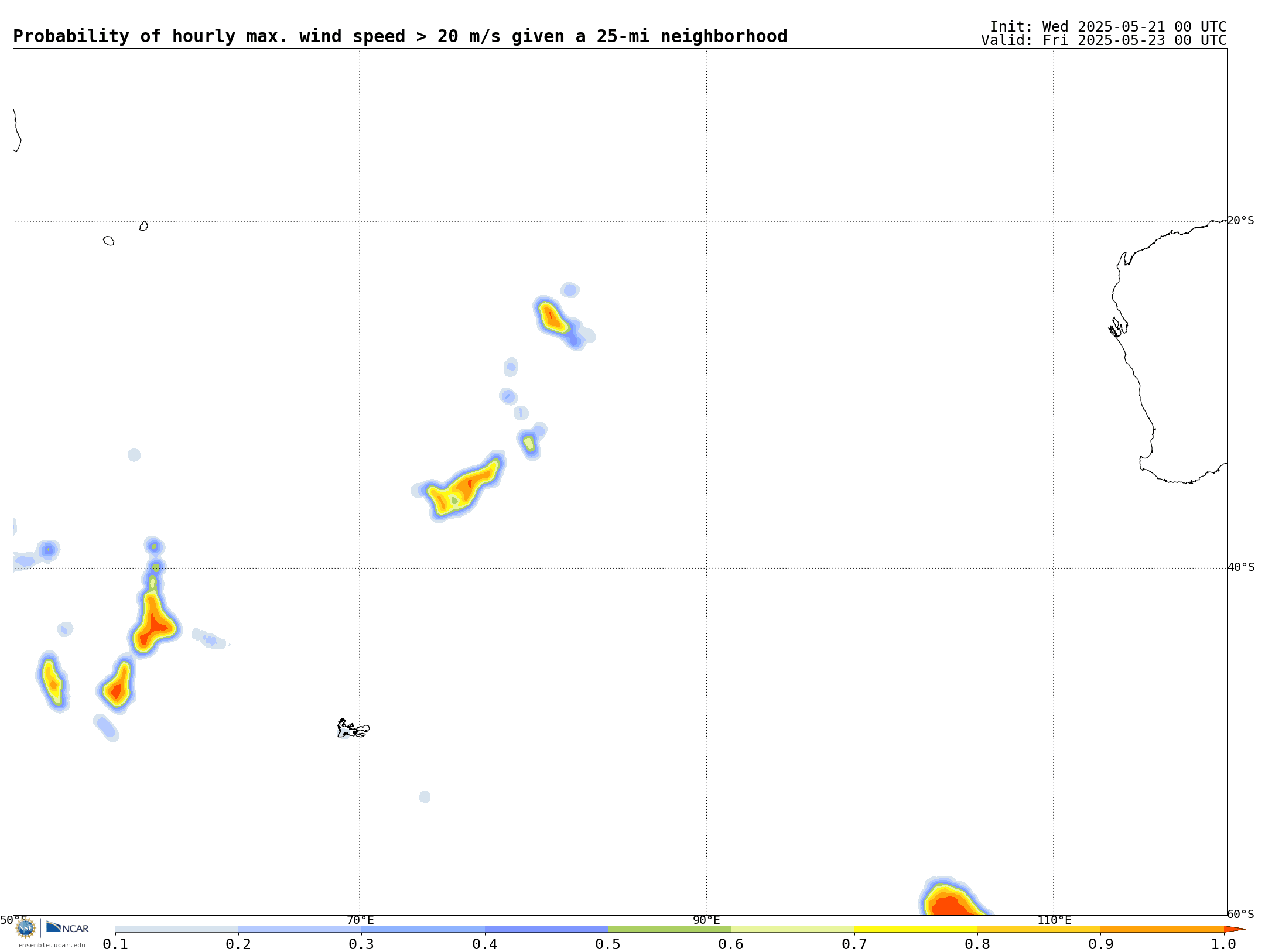
Task: Click the 0.5 colorbar tick label
Action: point(608,944)
